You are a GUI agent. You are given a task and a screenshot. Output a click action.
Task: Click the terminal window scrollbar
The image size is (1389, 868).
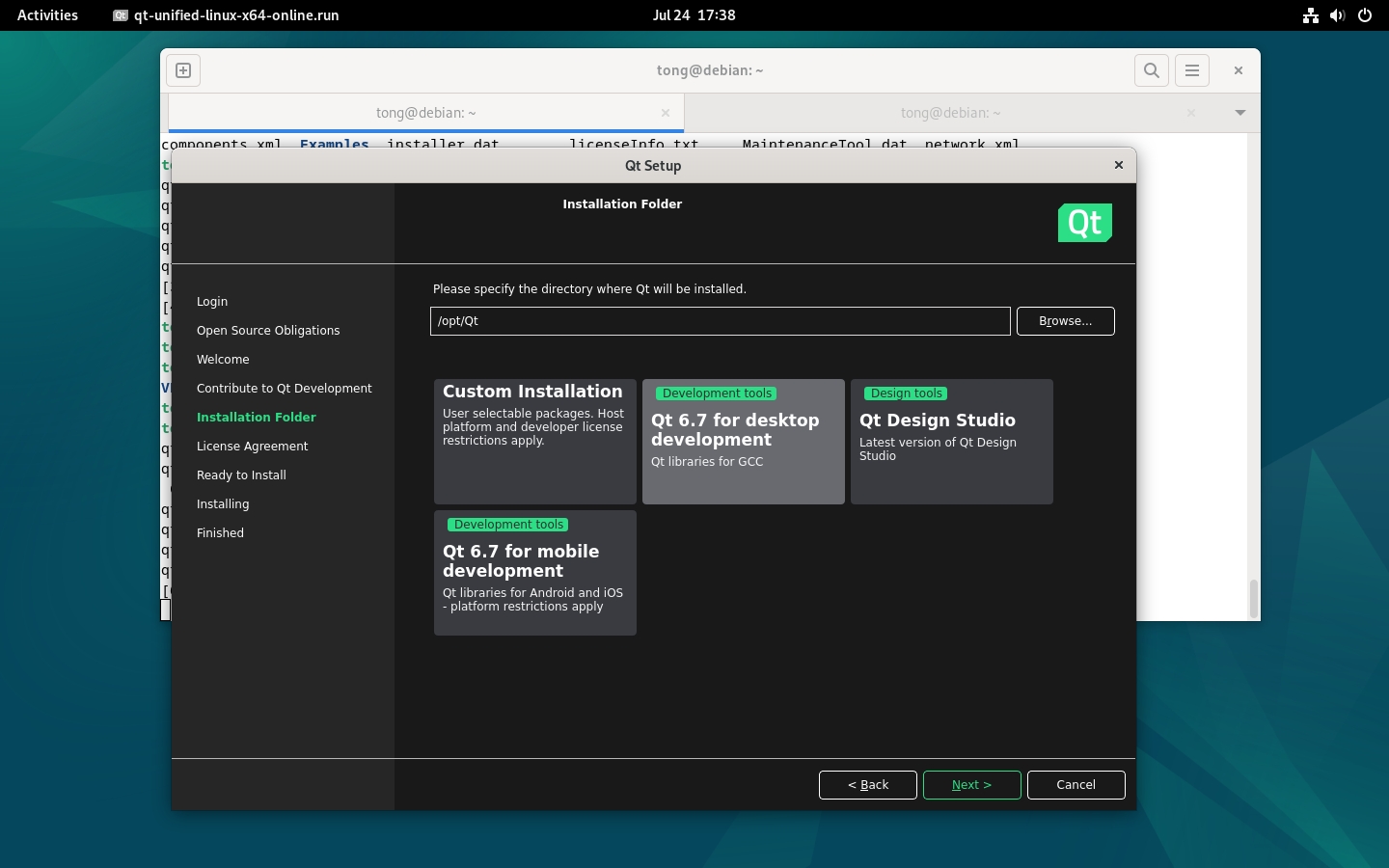1253,598
